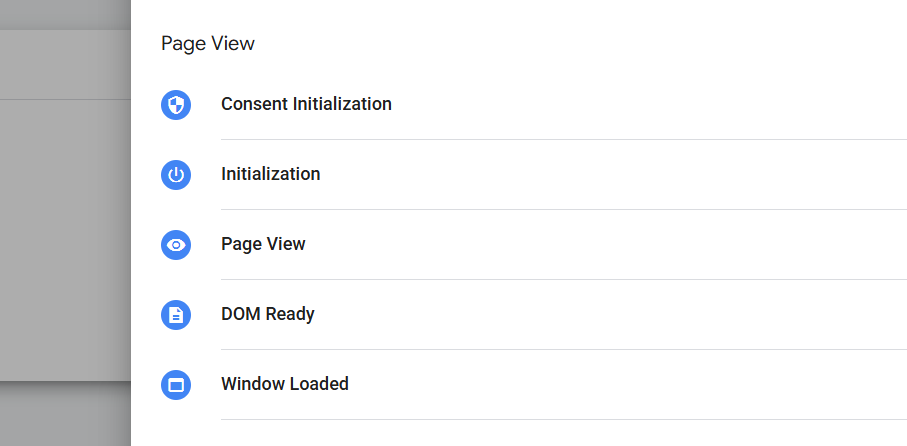Click blank space right of Consent Initialization
Viewport: 907px width, 446px height.
click(x=650, y=104)
